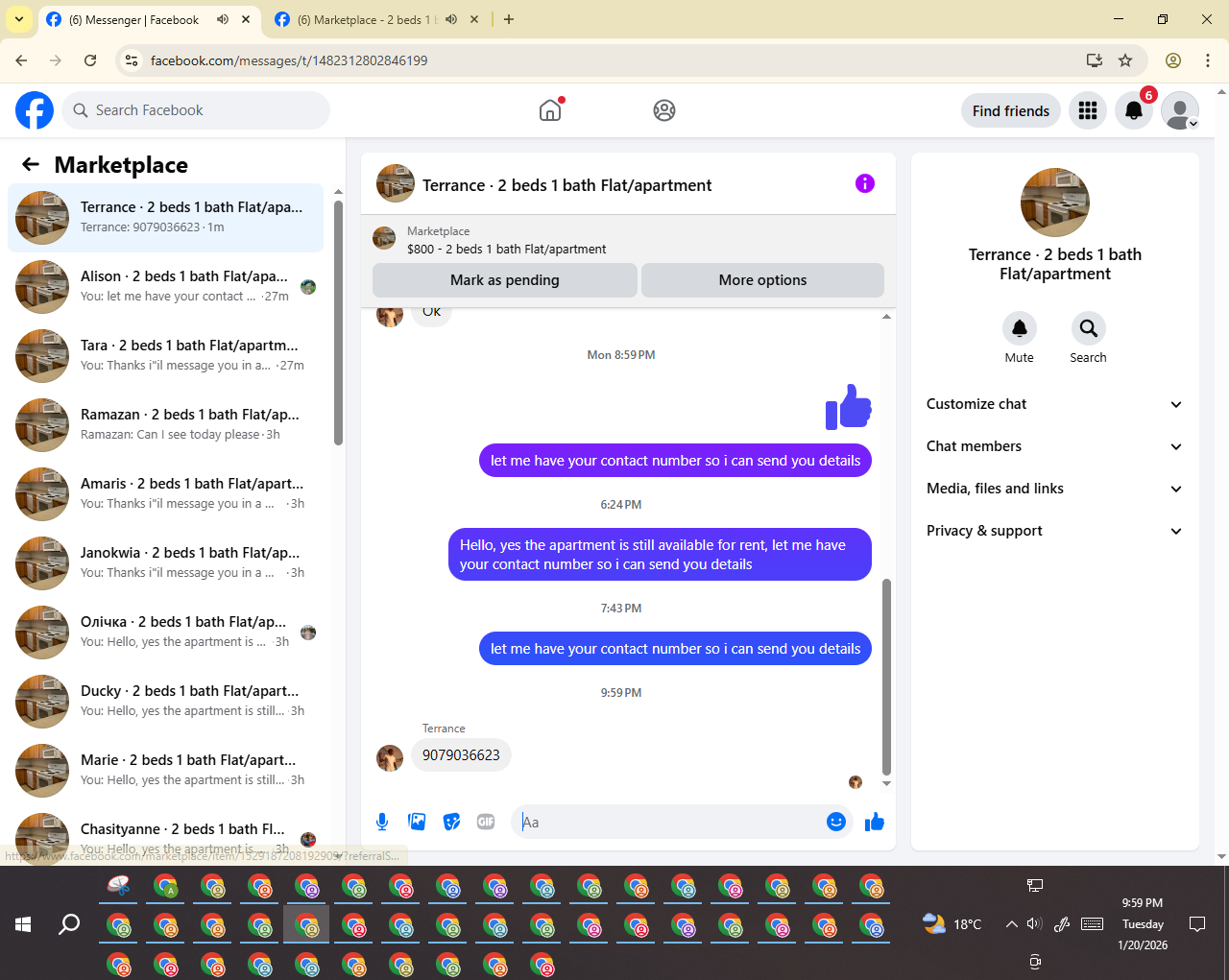Click the Search Facebook input field

tap(196, 110)
